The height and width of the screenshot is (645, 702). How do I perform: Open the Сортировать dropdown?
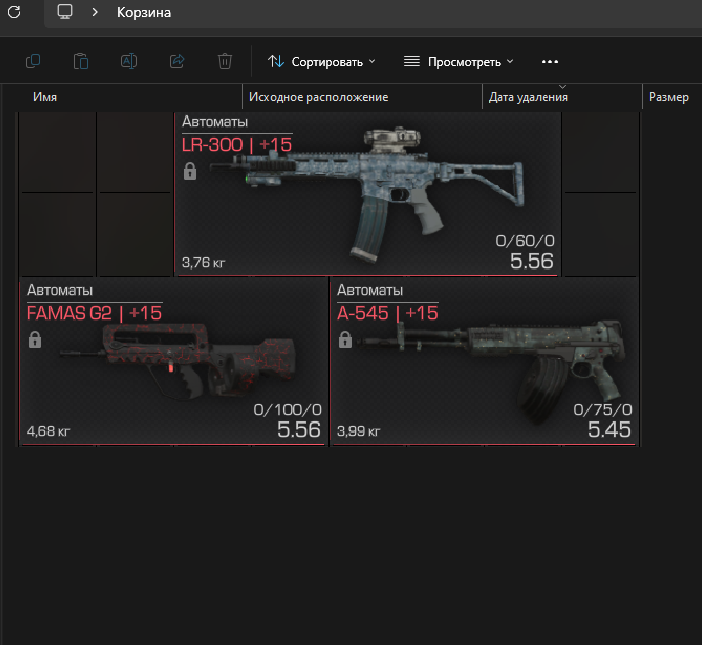(321, 62)
